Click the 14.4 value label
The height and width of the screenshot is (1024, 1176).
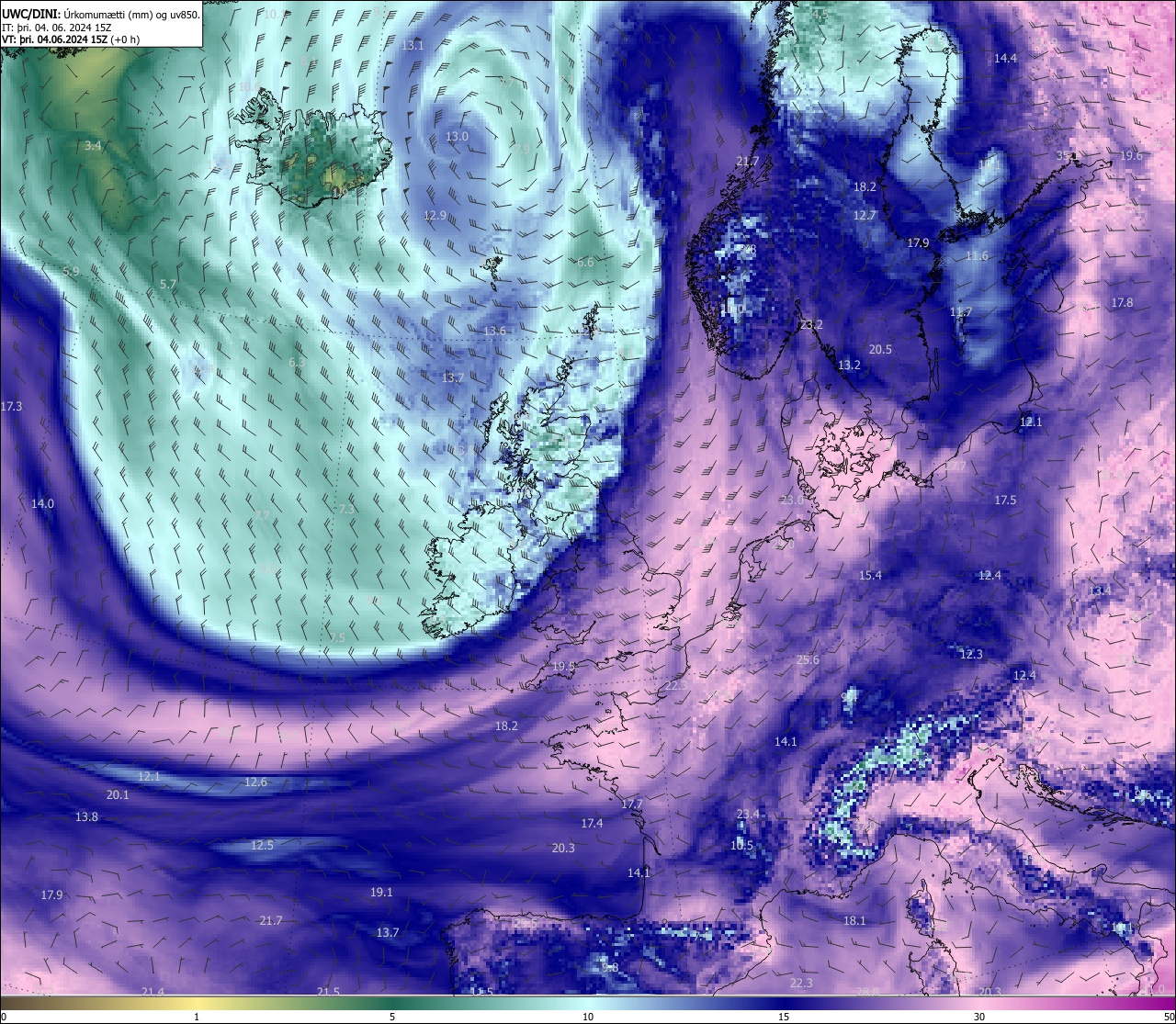[x=1005, y=58]
